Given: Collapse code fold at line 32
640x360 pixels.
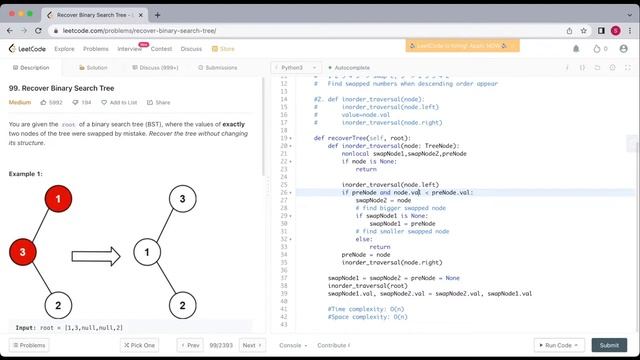Looking at the screenshot, I should [291, 239].
